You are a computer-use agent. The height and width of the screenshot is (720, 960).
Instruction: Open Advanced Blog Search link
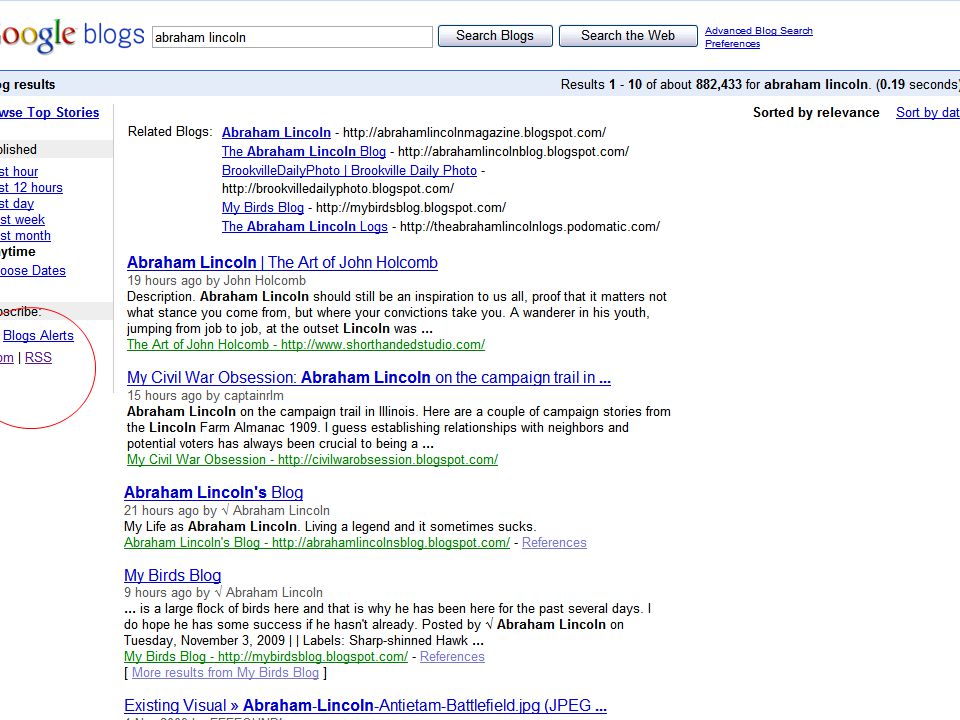(759, 31)
